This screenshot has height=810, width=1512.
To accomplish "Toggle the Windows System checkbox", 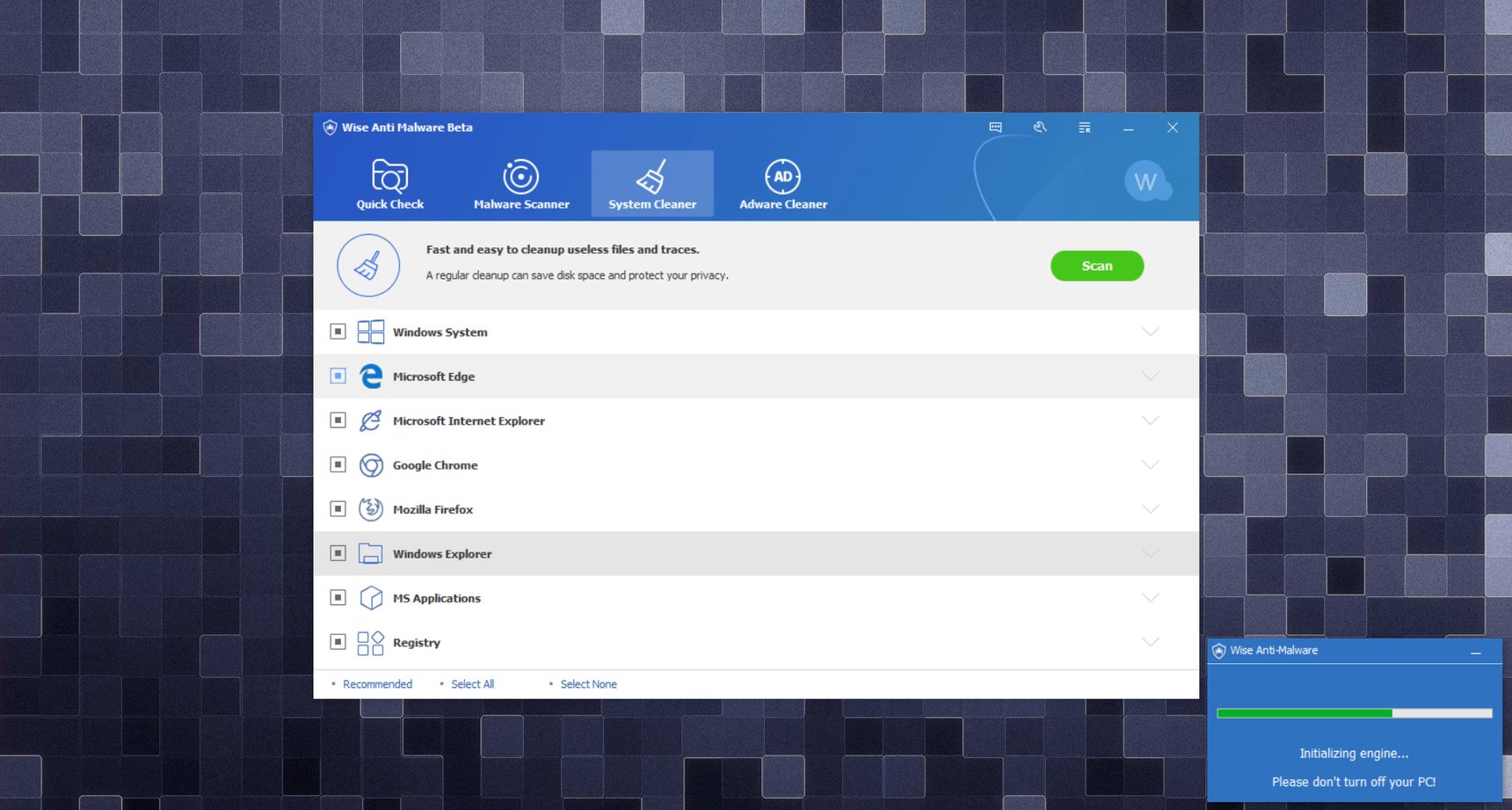I will (338, 332).
